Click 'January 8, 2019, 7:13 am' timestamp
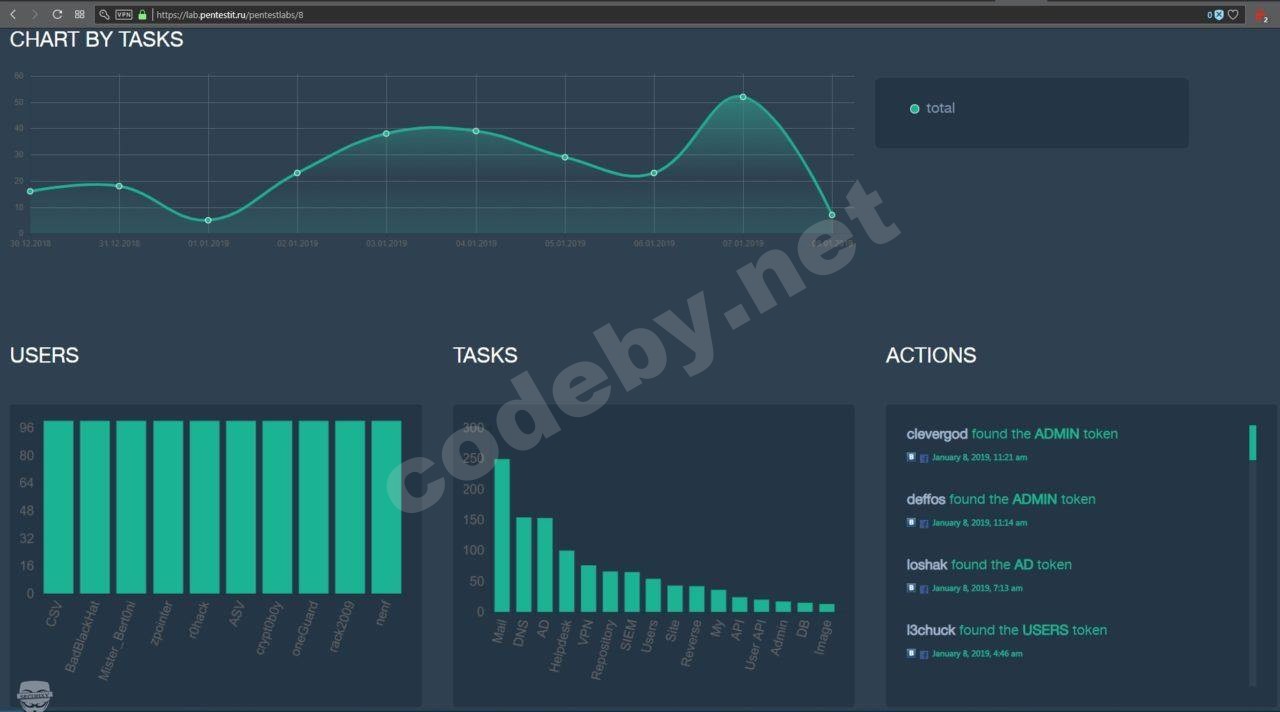The height and width of the screenshot is (712, 1280). point(977,588)
